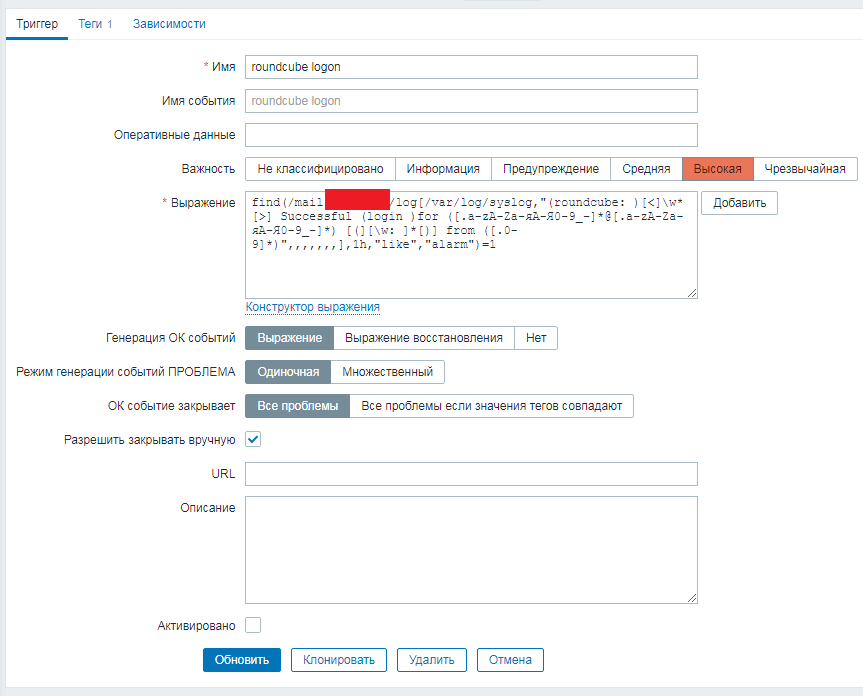The height and width of the screenshot is (696, 863).
Task: Click the URL input field
Action: [x=471, y=474]
